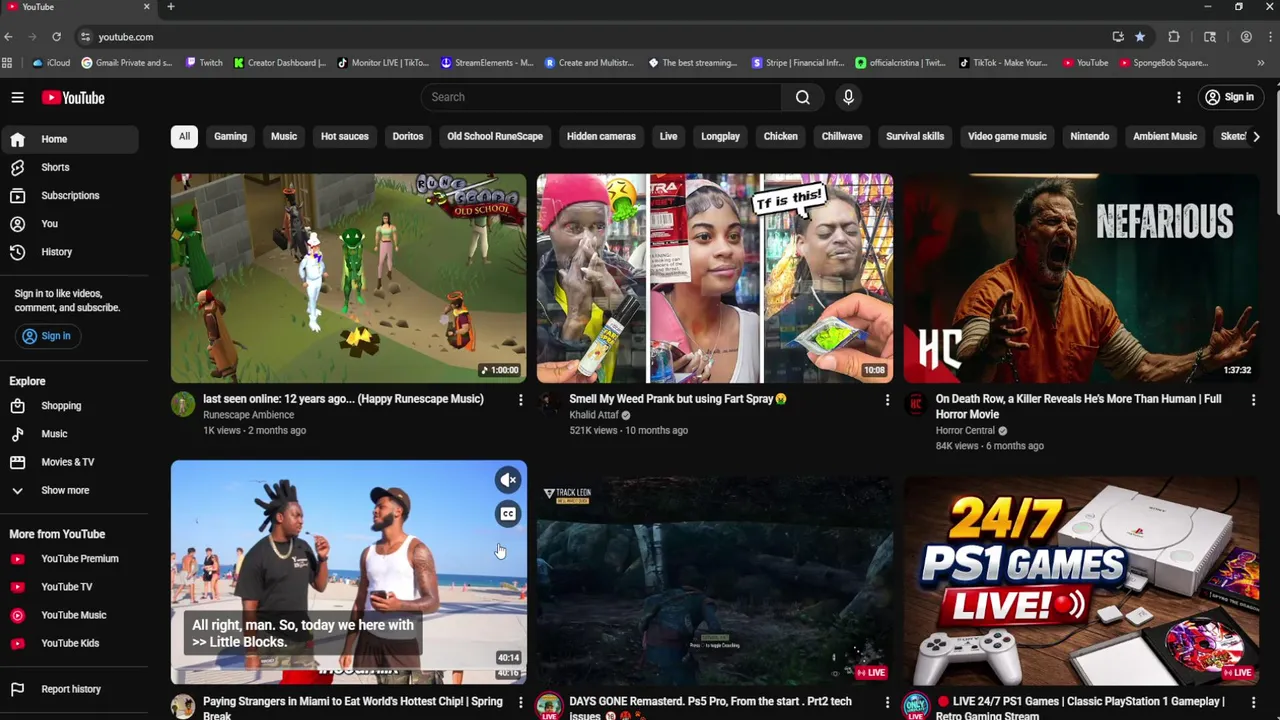Open Shorts from the sidebar
Screen dimensions: 1280x720
coord(69,167)
